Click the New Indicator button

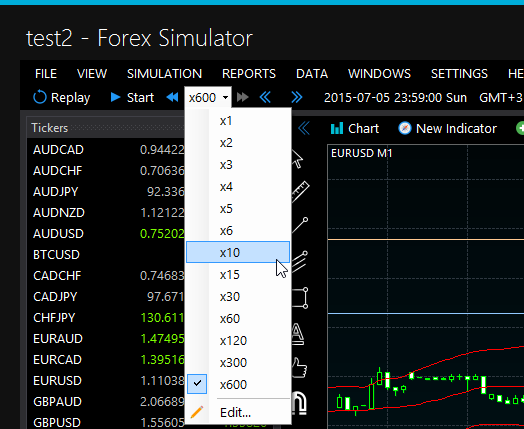[447, 129]
